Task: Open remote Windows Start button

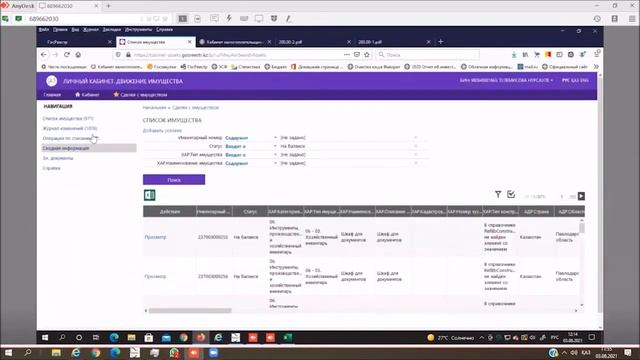Action: 45,338
